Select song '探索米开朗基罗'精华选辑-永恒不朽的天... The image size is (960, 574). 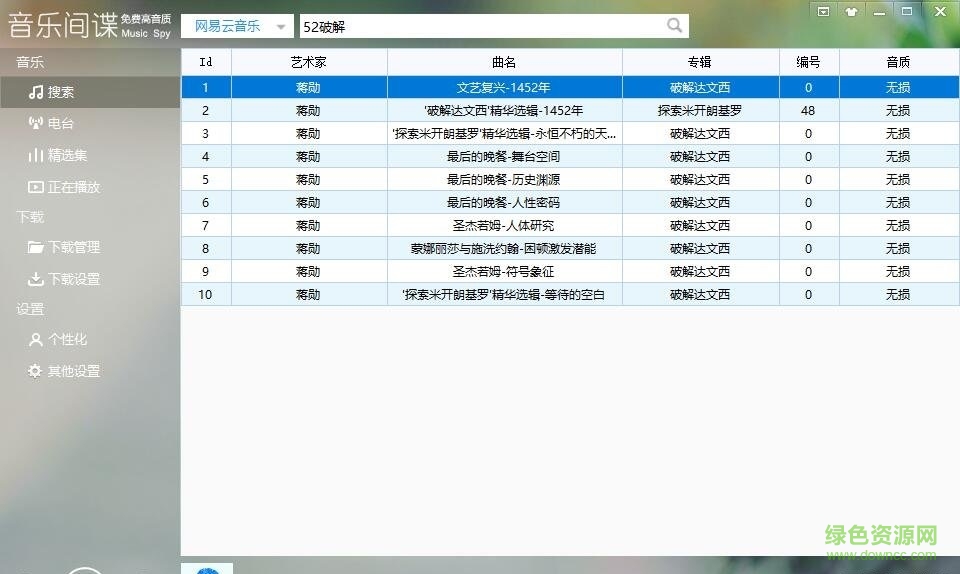coord(503,133)
